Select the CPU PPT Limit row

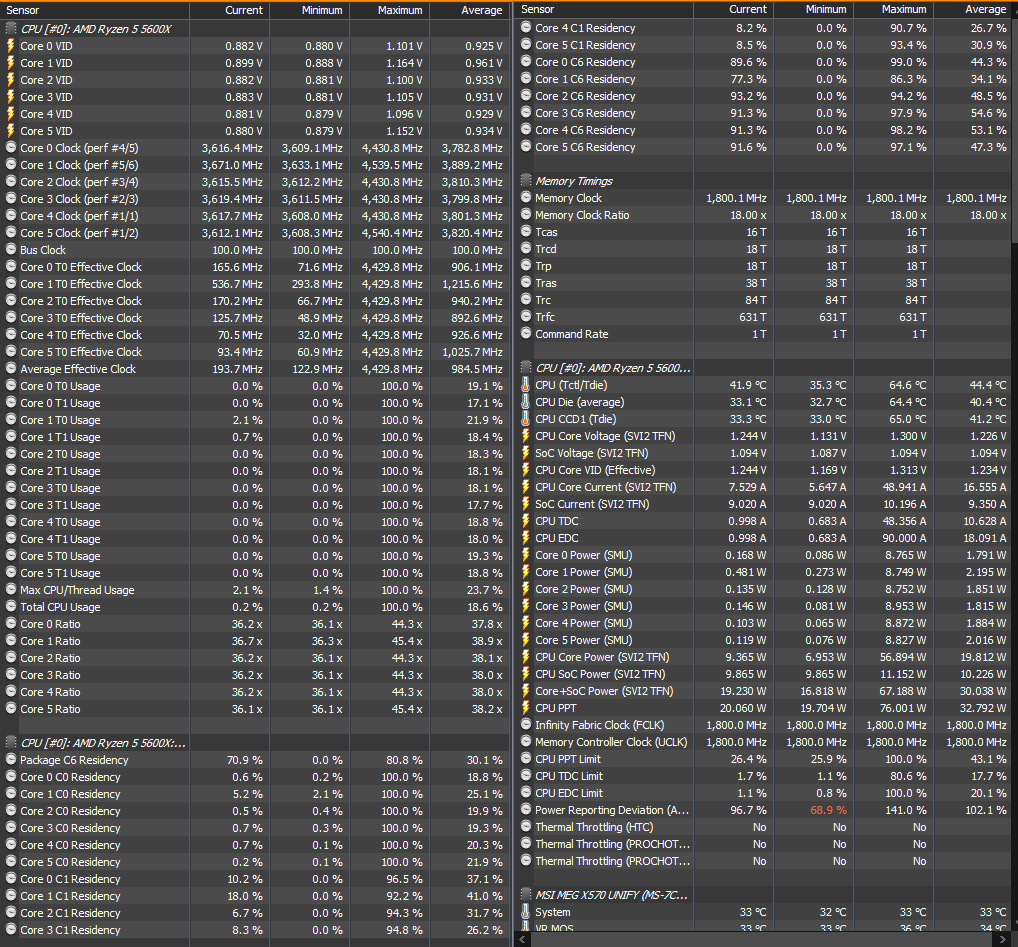[x=764, y=759]
